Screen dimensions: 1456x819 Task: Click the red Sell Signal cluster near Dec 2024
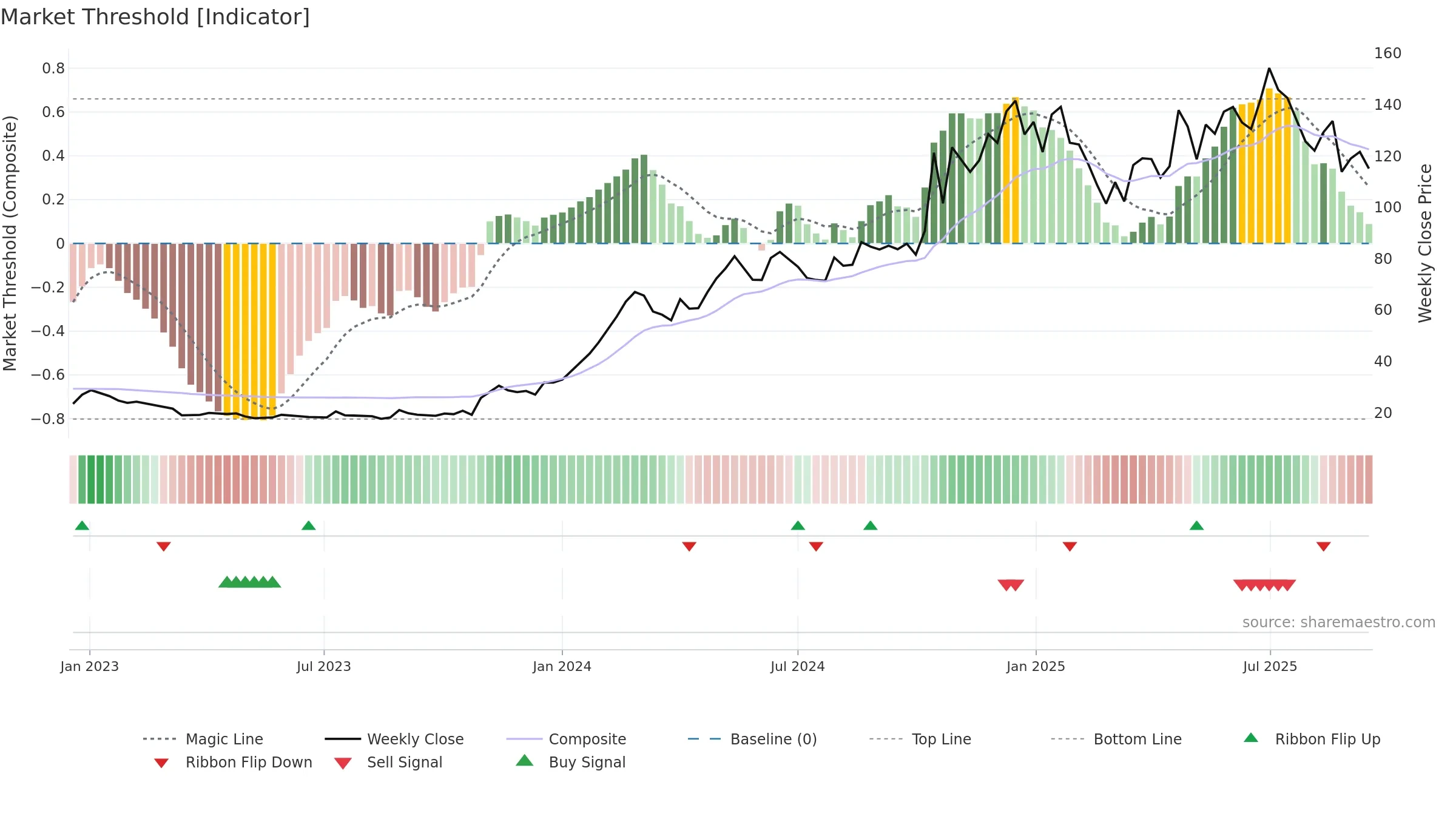tap(1011, 585)
